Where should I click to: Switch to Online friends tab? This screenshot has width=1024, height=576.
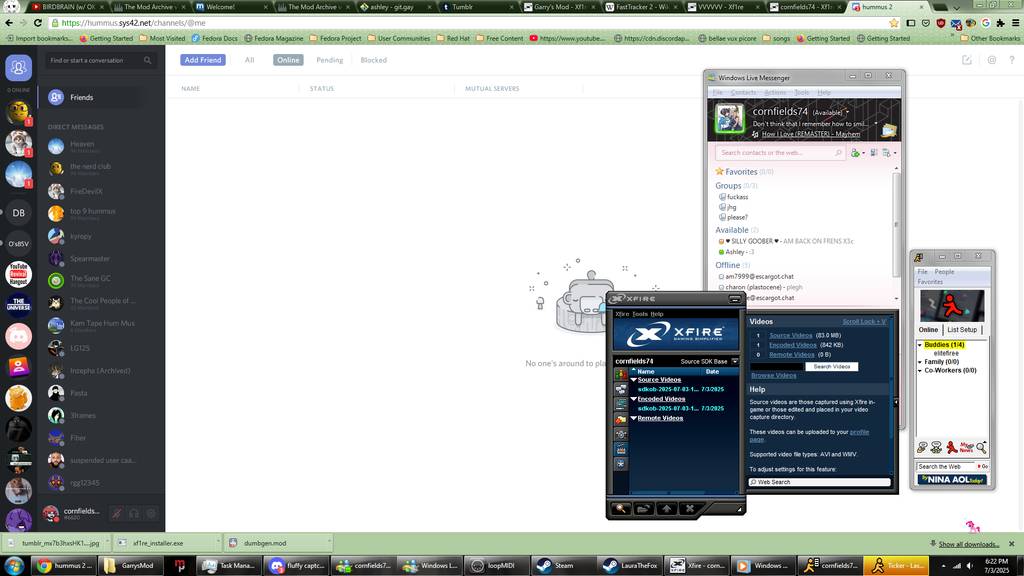tap(288, 60)
